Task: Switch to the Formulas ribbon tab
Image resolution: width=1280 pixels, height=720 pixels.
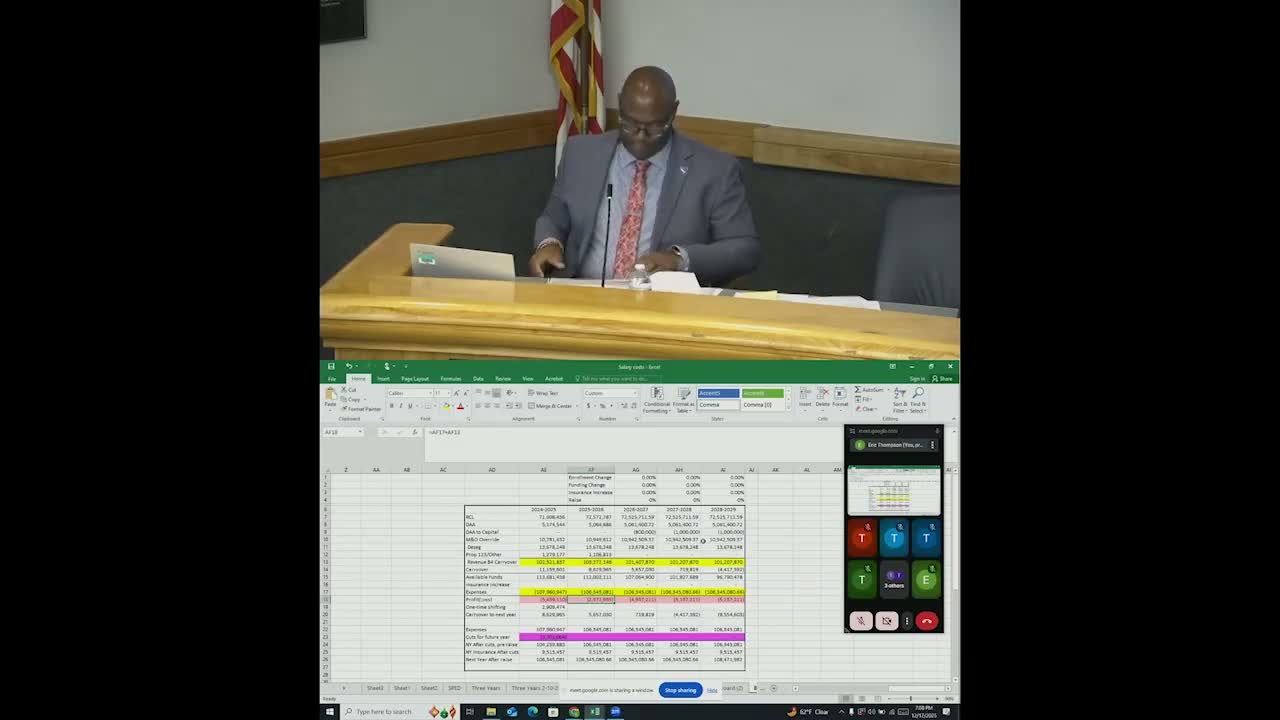Action: coord(451,378)
